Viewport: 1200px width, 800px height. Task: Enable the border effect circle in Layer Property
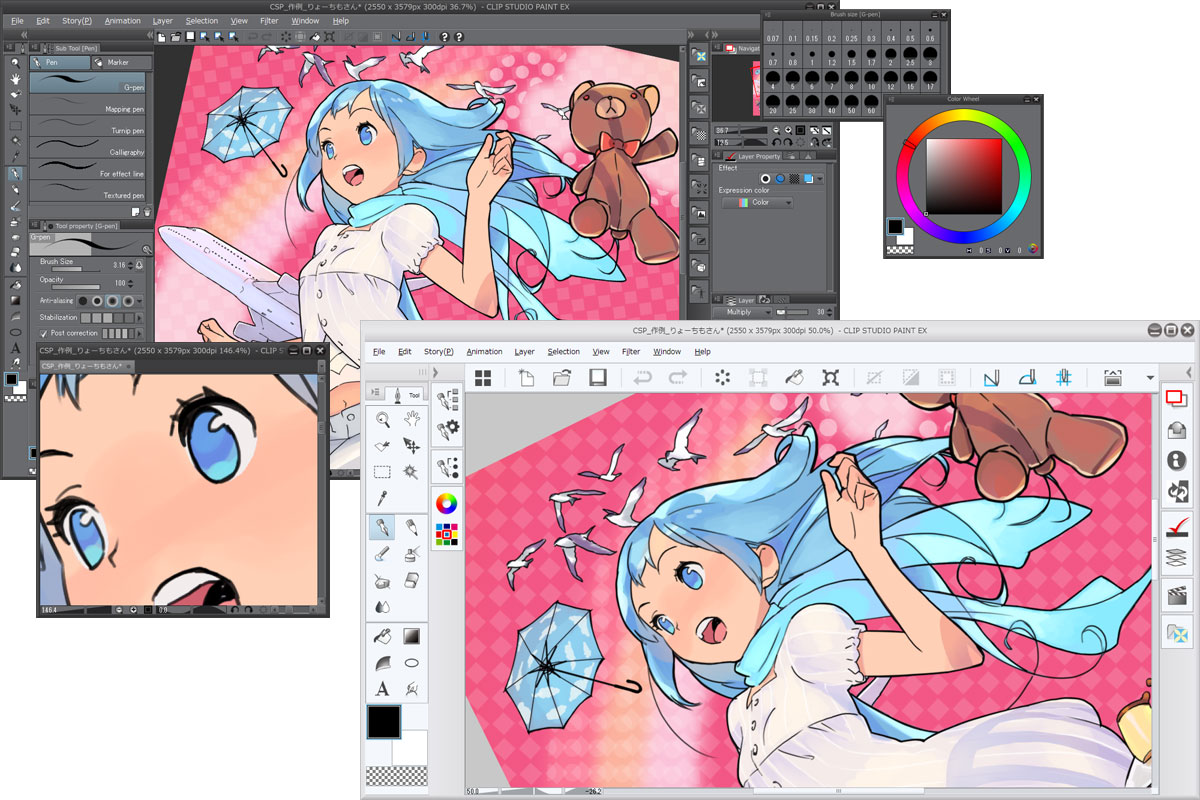765,178
